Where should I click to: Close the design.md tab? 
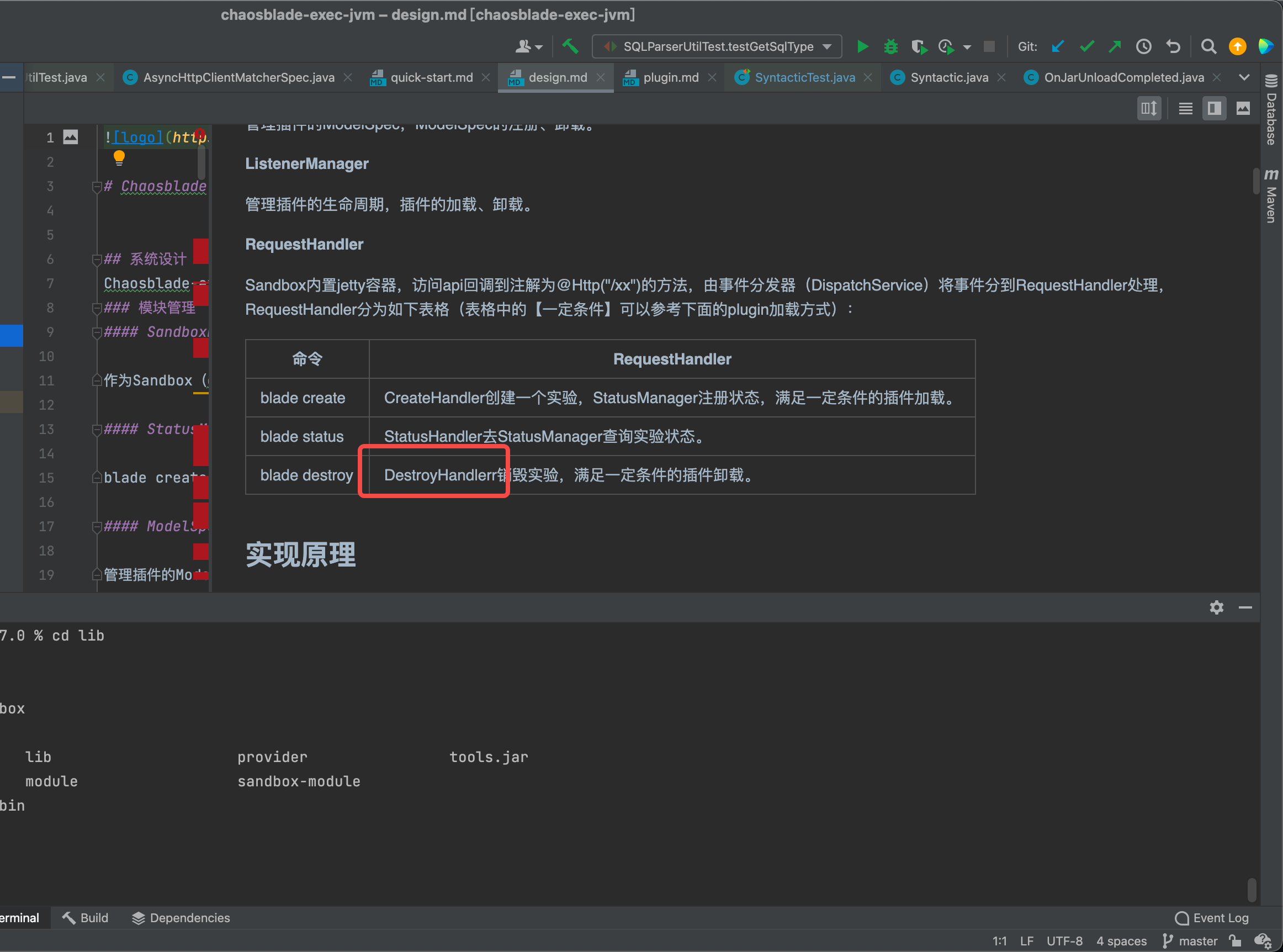coord(601,78)
